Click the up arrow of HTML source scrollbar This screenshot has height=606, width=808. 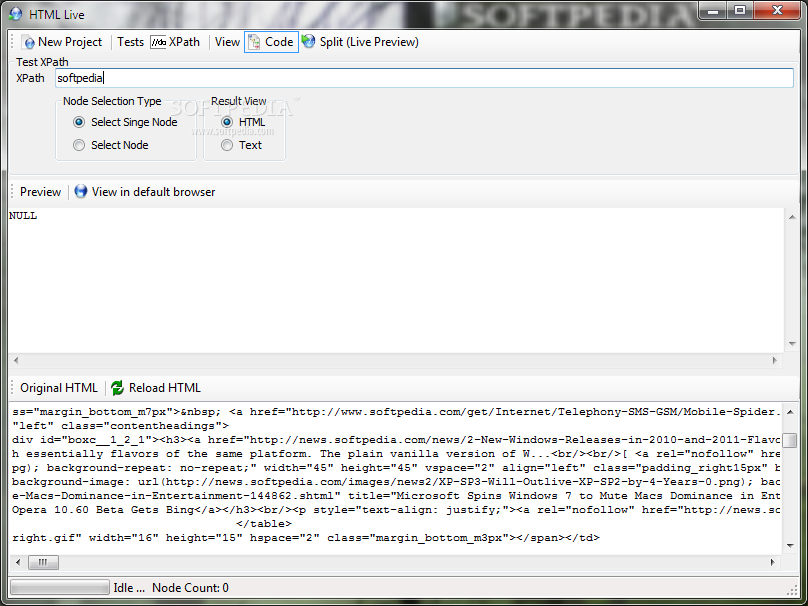[790, 412]
